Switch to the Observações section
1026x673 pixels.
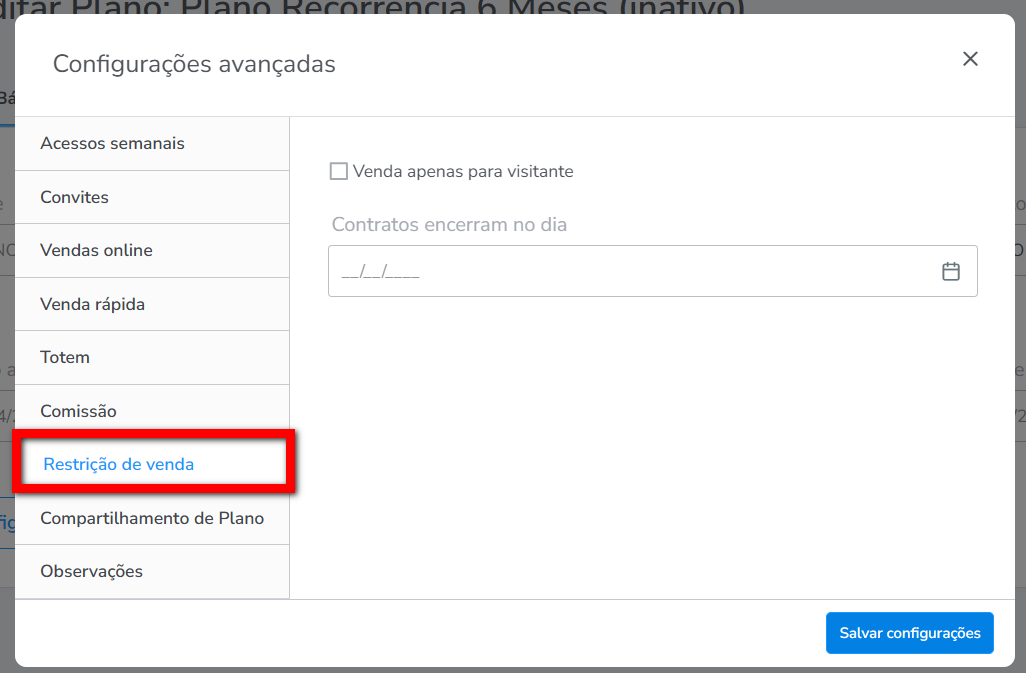coord(91,571)
